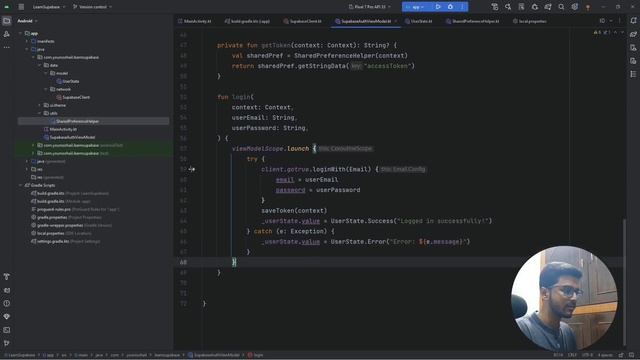Screen dimensions: 640x360
Task: Open Resource Manager in left strip
Action: pyautogui.click(x=7, y=34)
